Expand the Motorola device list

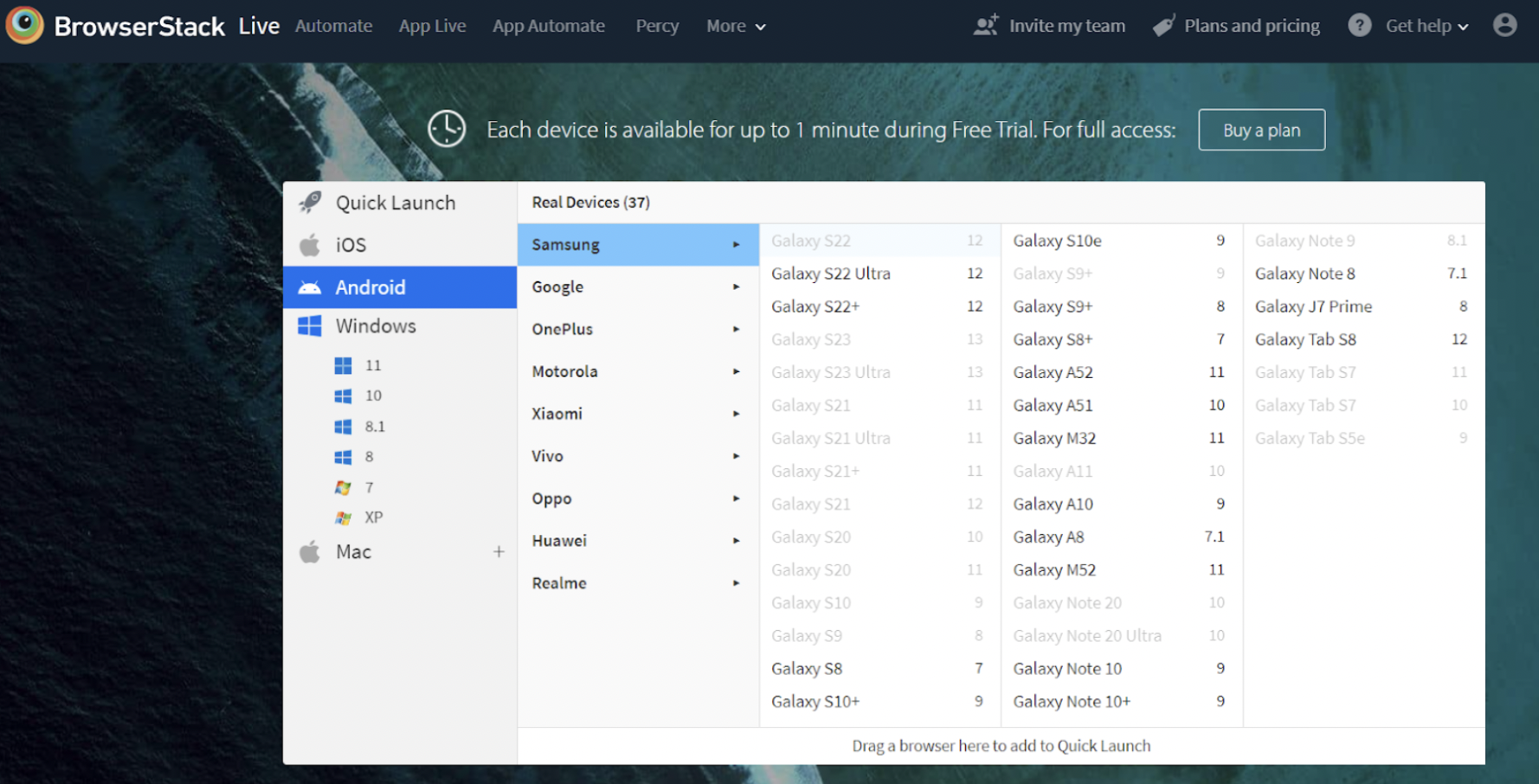coord(563,371)
